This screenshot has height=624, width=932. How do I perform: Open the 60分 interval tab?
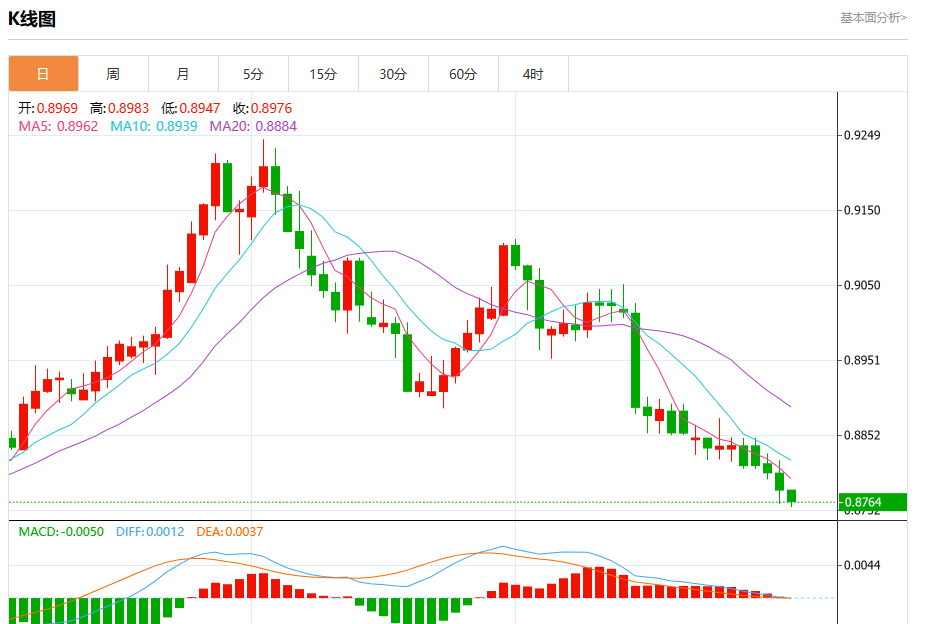coord(464,74)
